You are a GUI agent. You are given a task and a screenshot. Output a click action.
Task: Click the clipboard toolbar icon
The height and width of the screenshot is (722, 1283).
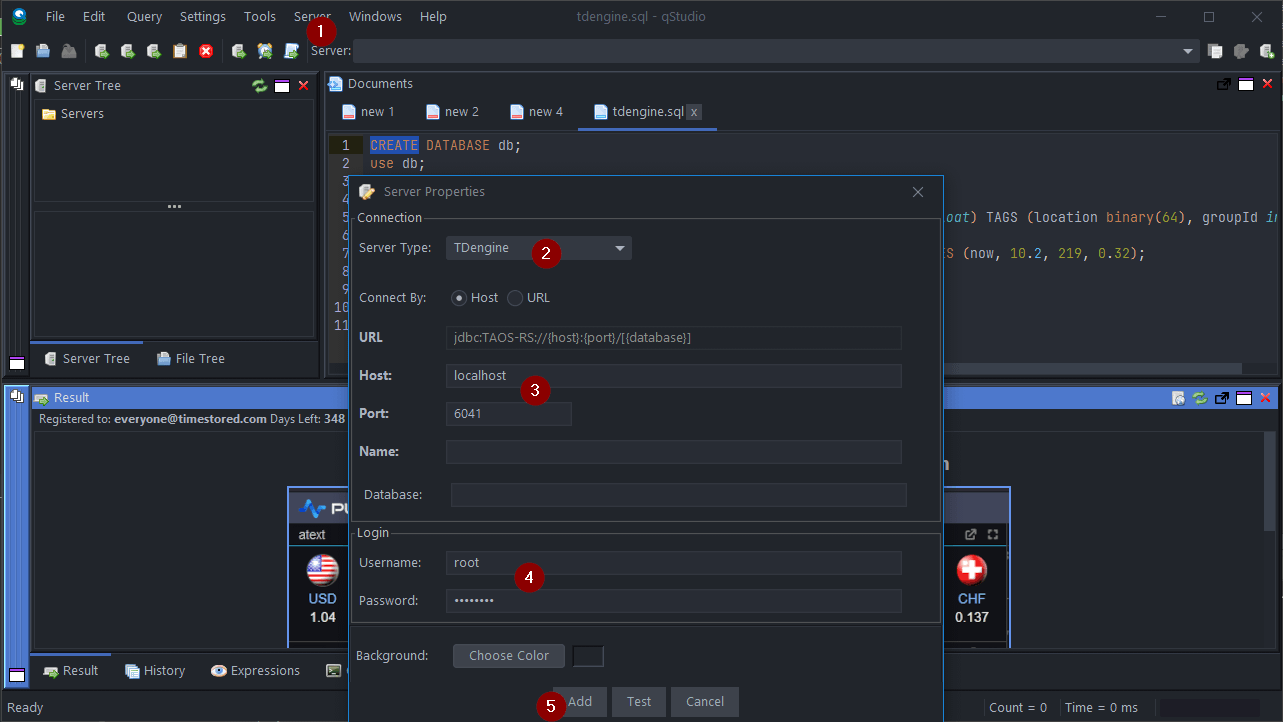(180, 51)
